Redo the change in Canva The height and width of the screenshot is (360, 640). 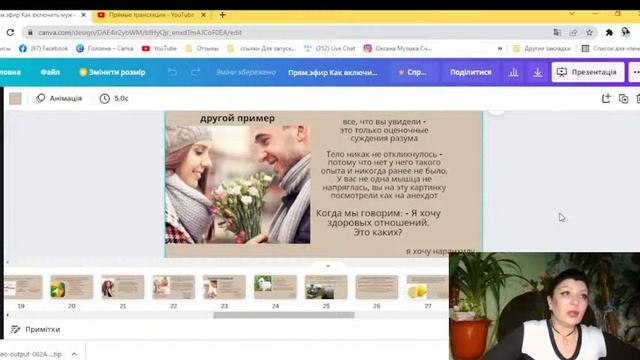[196, 72]
